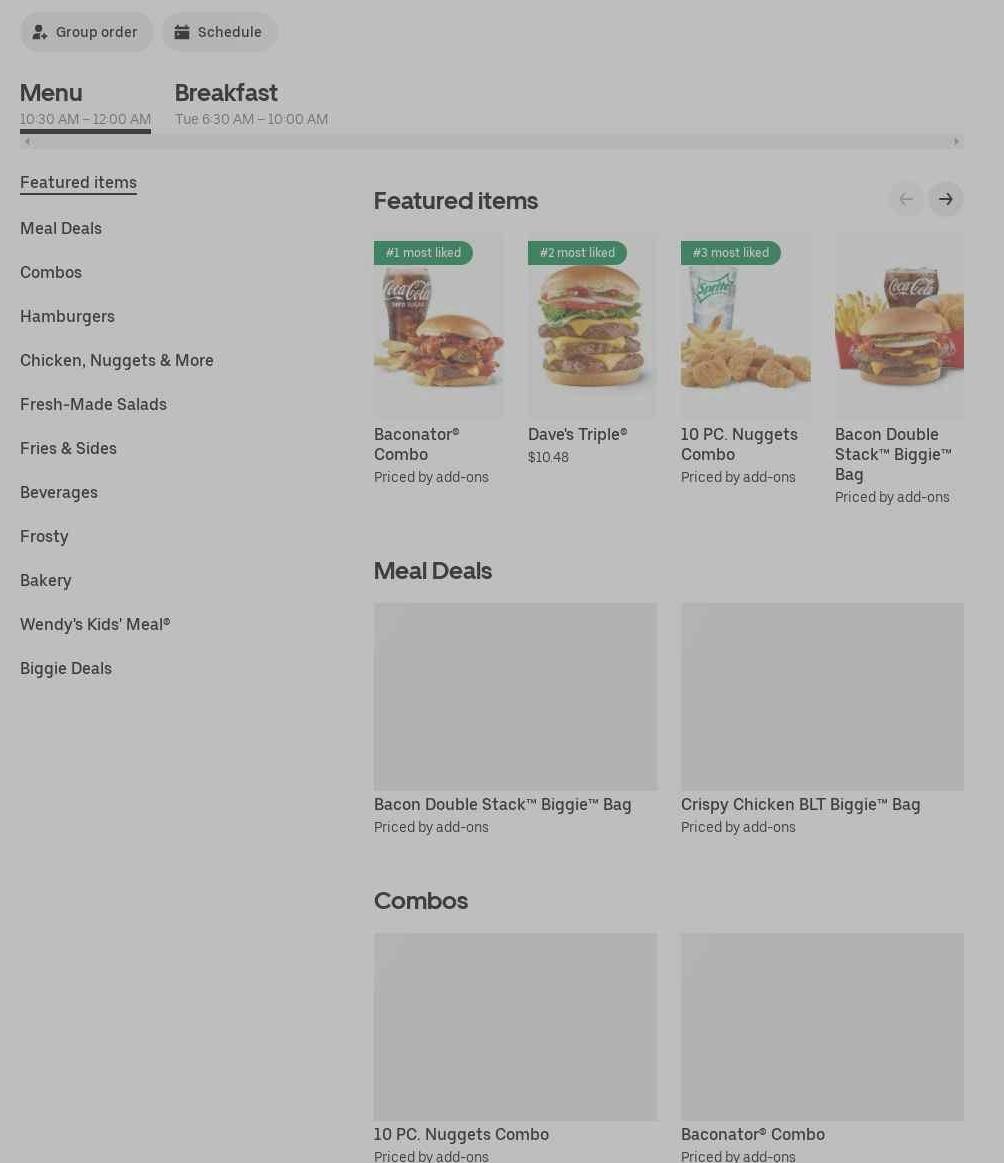Go to the Frosty category

[x=44, y=536]
